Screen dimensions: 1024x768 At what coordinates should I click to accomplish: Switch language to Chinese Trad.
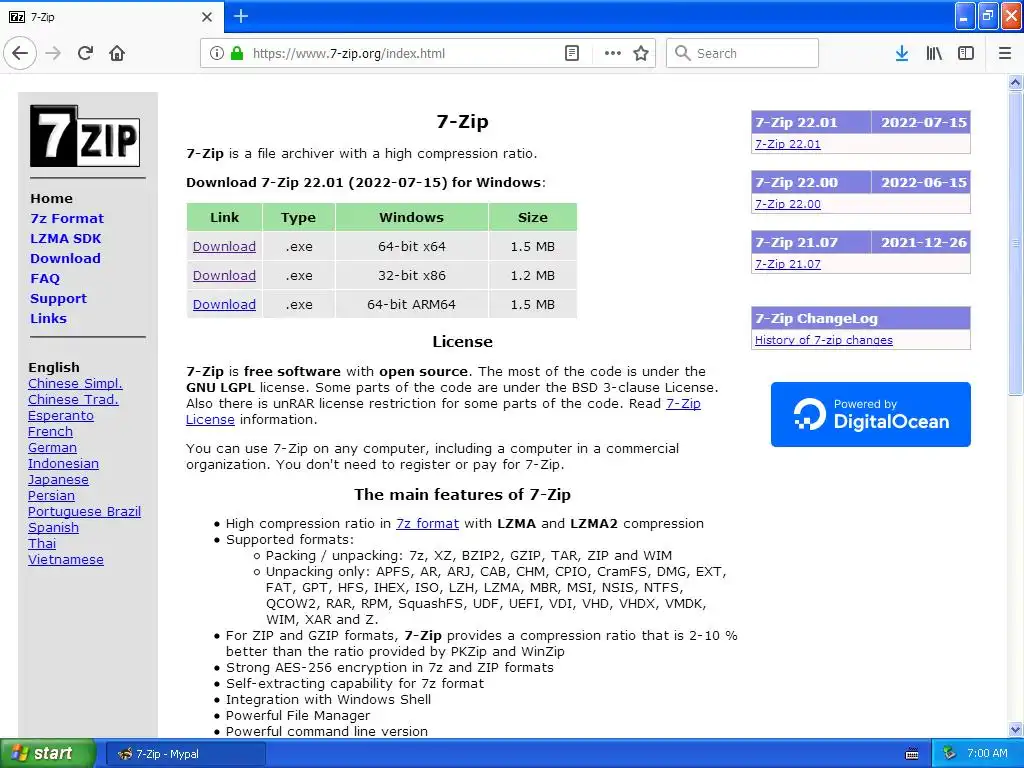click(73, 399)
